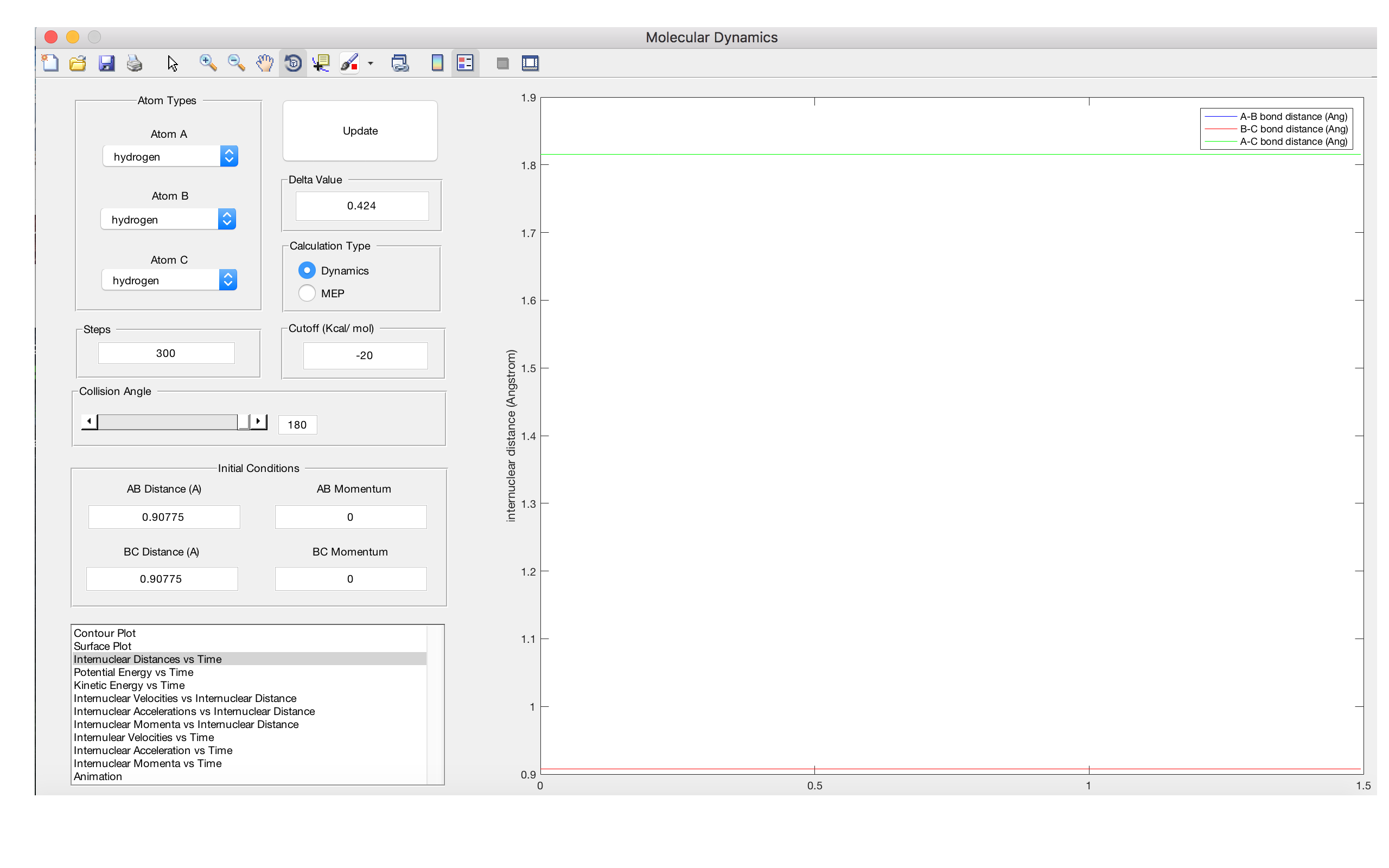This screenshot has height=868, width=1389.
Task: Expand the Atom C element dropdown
Action: (169, 280)
